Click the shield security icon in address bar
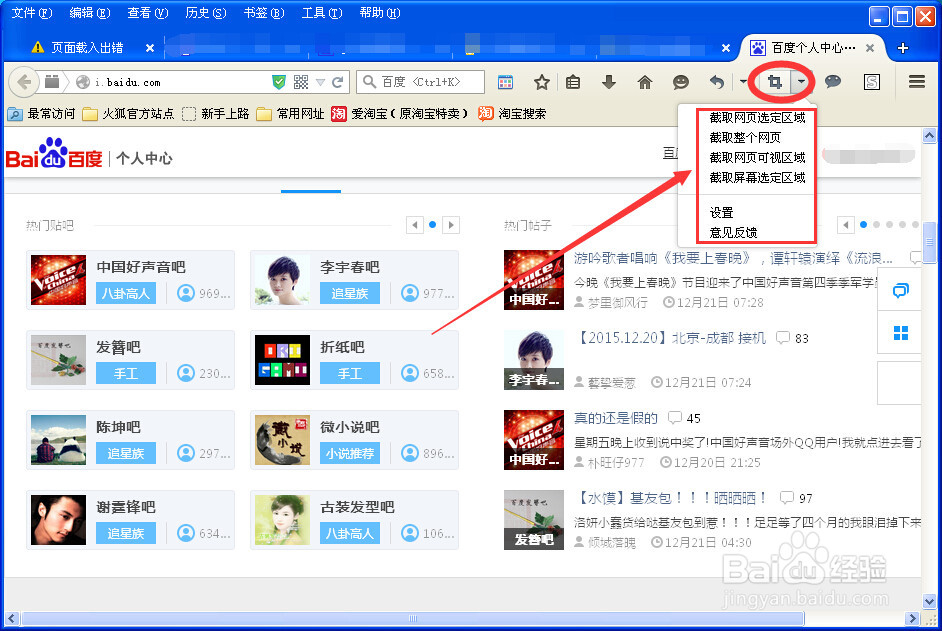Image resolution: width=942 pixels, height=631 pixels. click(279, 82)
